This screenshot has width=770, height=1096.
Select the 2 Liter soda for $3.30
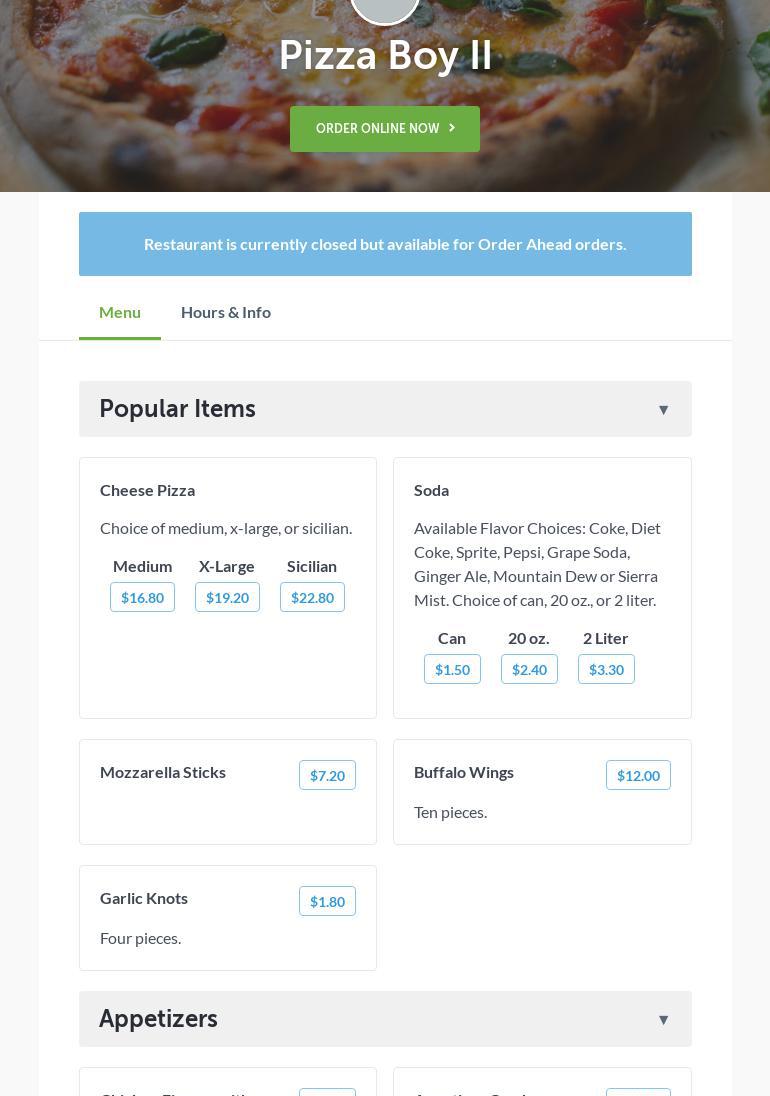tap(606, 669)
